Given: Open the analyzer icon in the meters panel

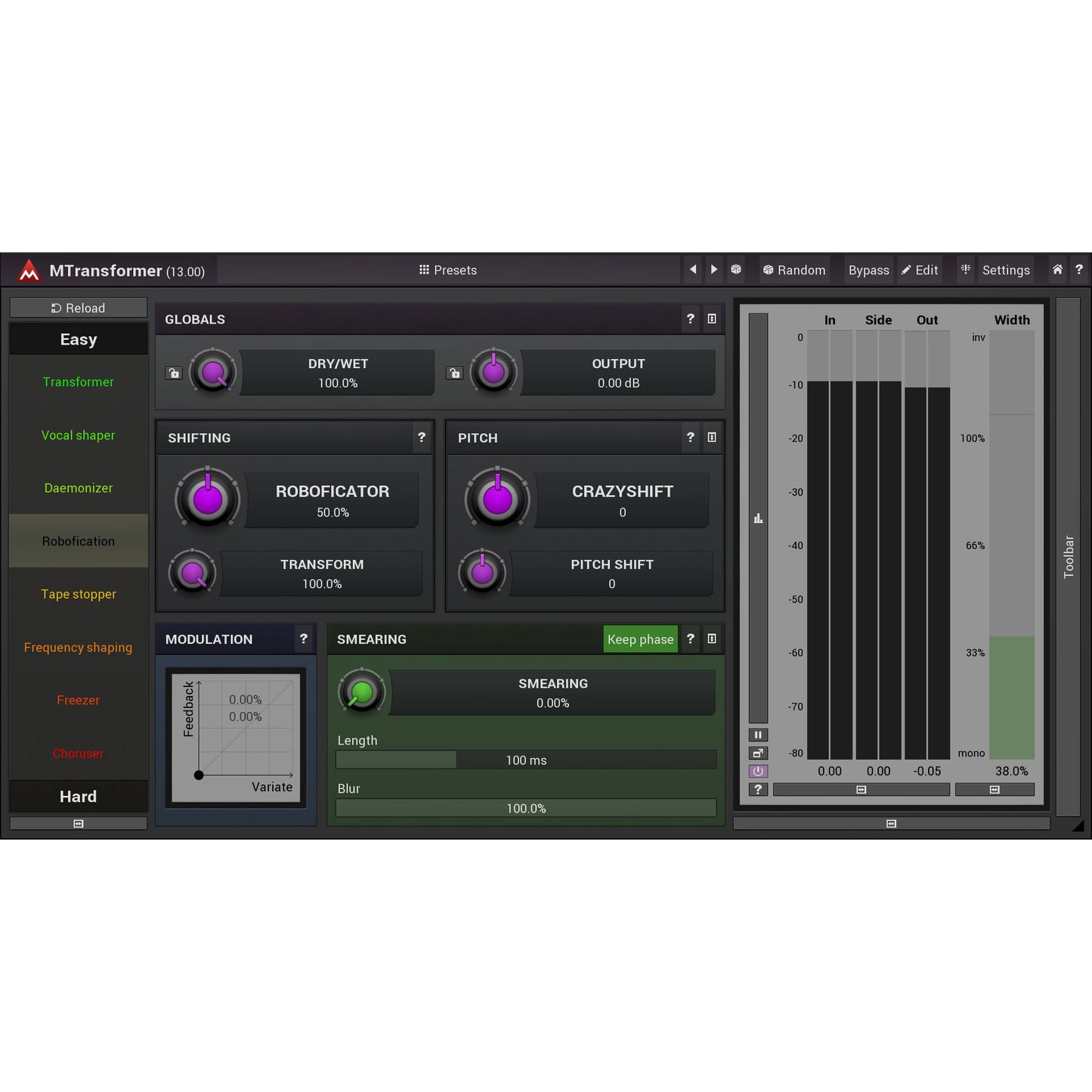Looking at the screenshot, I should coord(758,518).
